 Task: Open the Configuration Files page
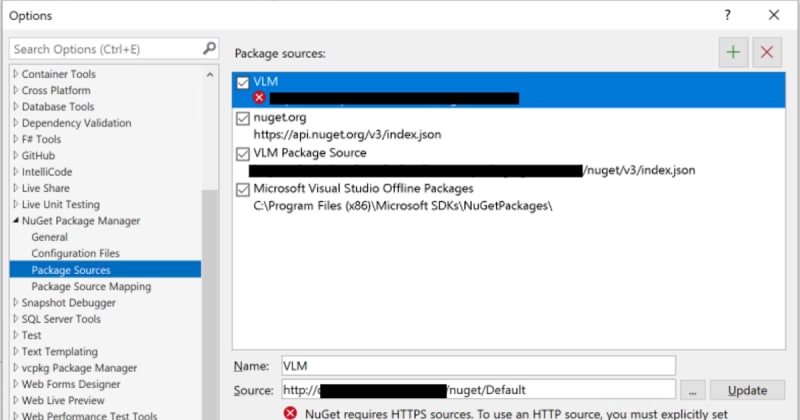(x=75, y=254)
